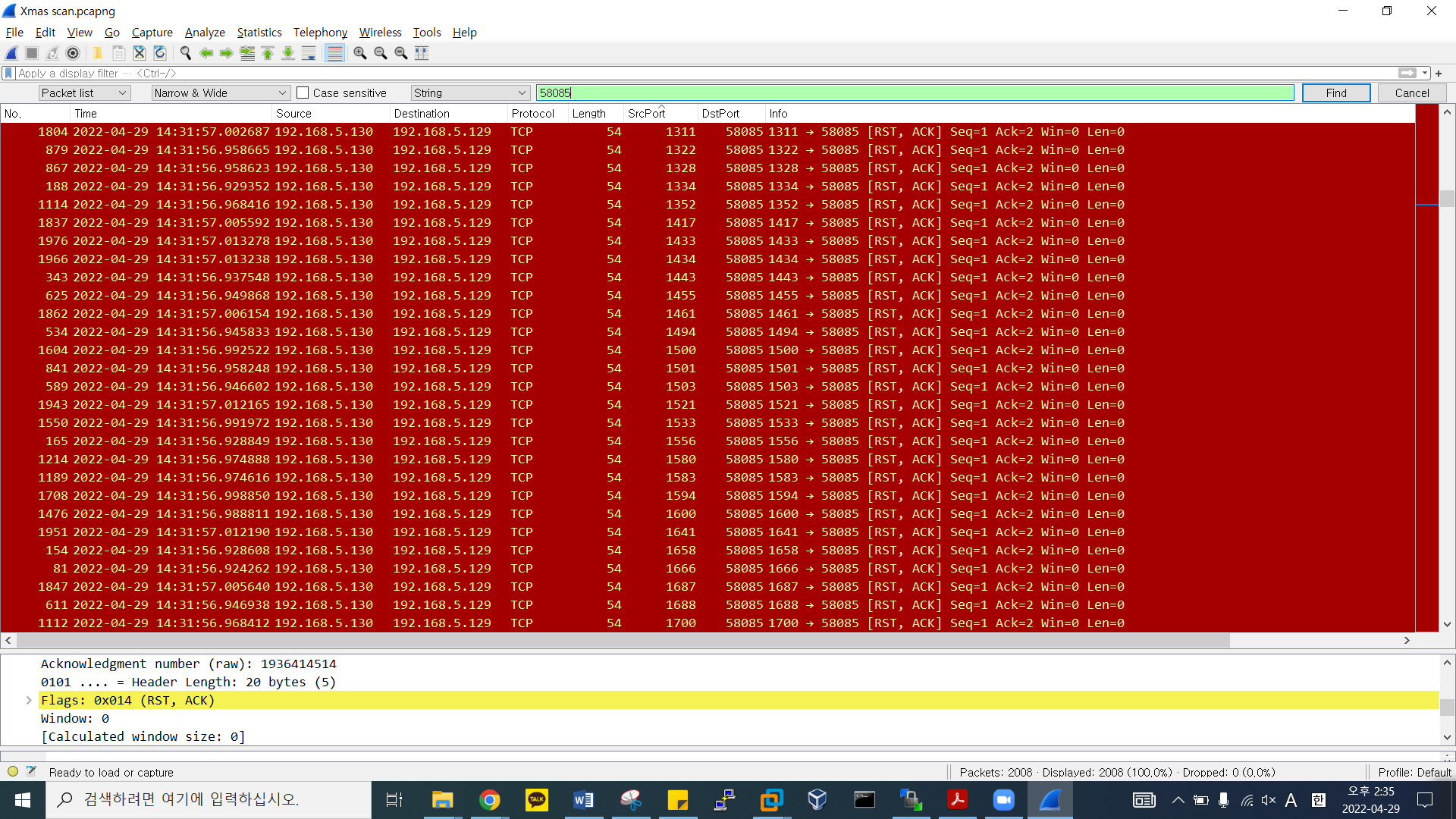
Task: Click resize columns toolbar icon
Action: coord(422,53)
